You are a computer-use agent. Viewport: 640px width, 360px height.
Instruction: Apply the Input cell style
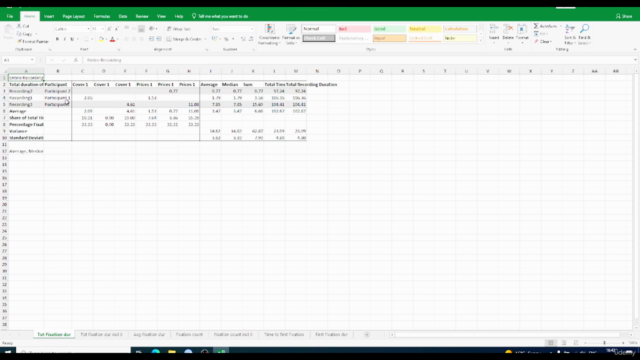point(389,38)
